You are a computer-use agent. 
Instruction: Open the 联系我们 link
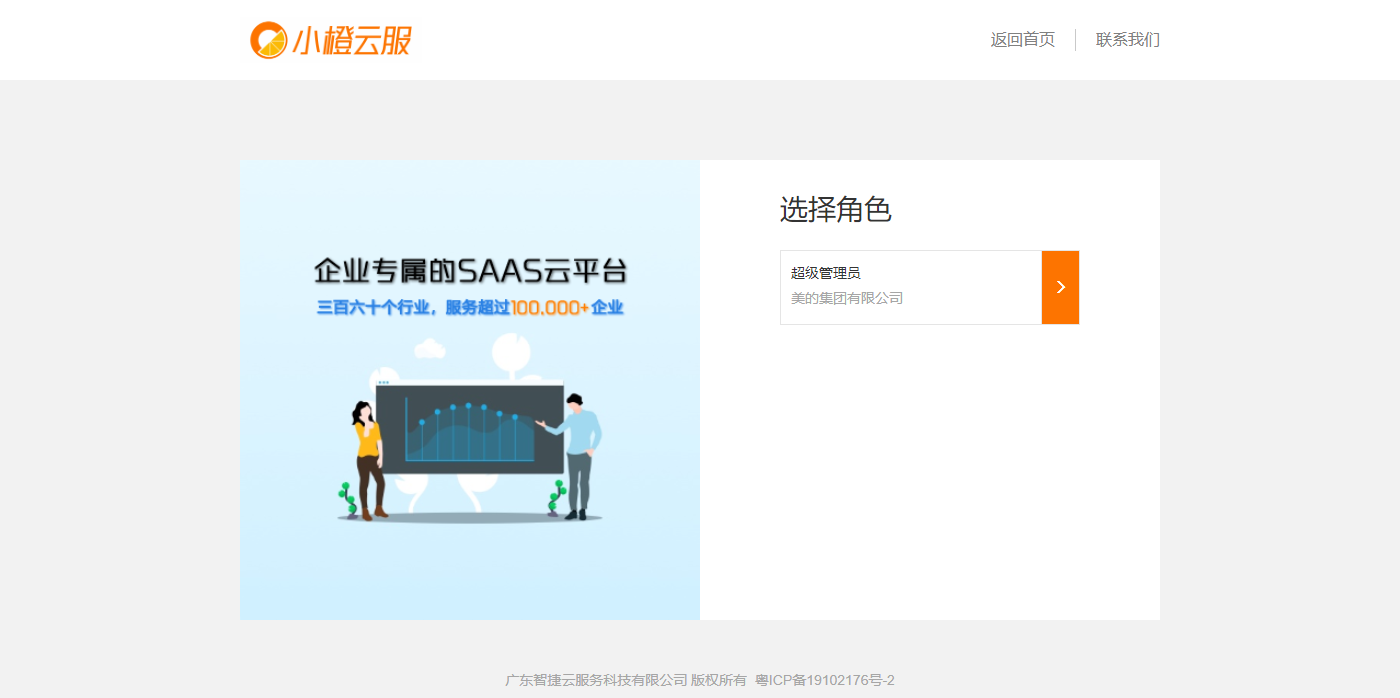click(1128, 40)
